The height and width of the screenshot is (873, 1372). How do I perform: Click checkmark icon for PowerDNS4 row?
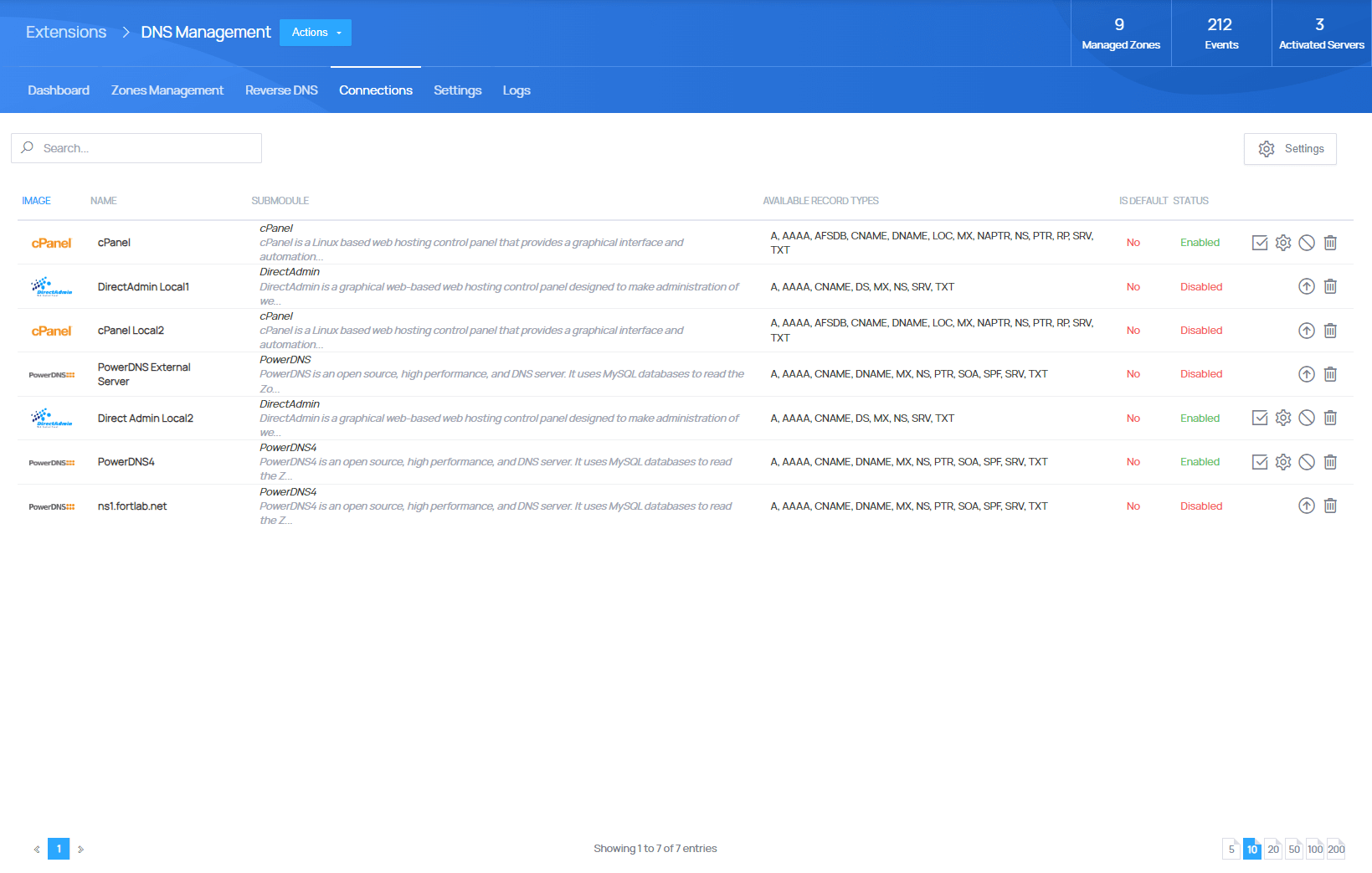[x=1260, y=462]
